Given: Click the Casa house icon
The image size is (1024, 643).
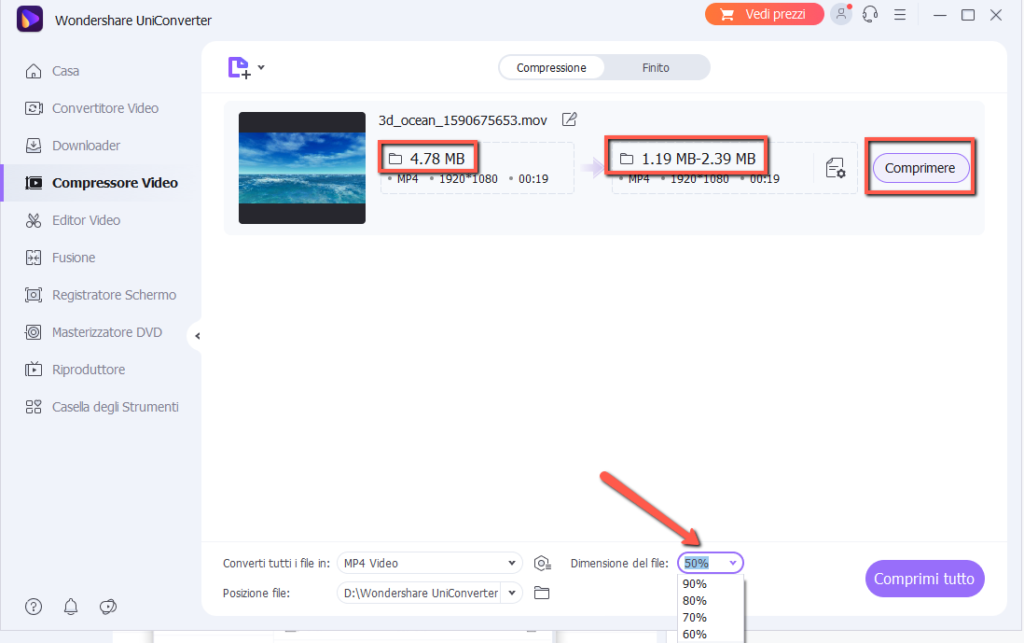Looking at the screenshot, I should (x=33, y=71).
